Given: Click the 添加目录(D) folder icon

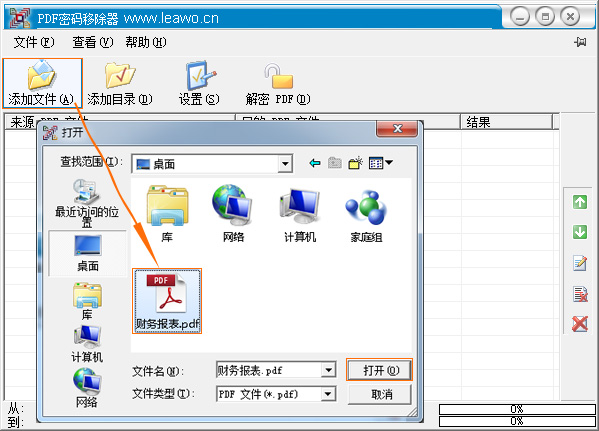Looking at the screenshot, I should click(x=120, y=75).
